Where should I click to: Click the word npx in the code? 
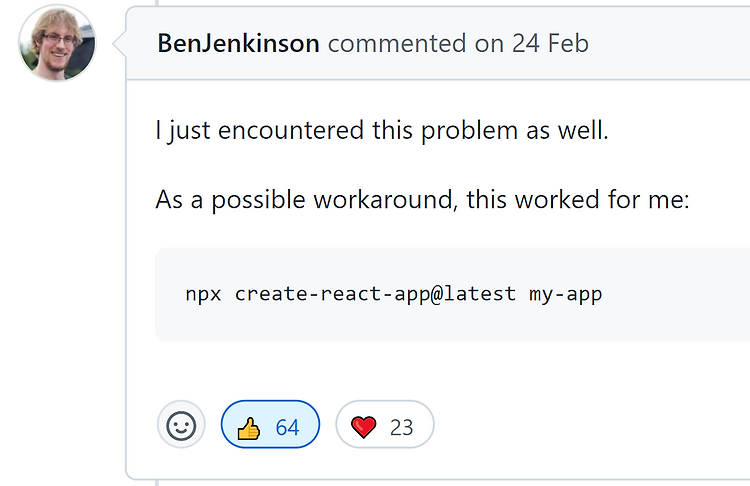203,295
